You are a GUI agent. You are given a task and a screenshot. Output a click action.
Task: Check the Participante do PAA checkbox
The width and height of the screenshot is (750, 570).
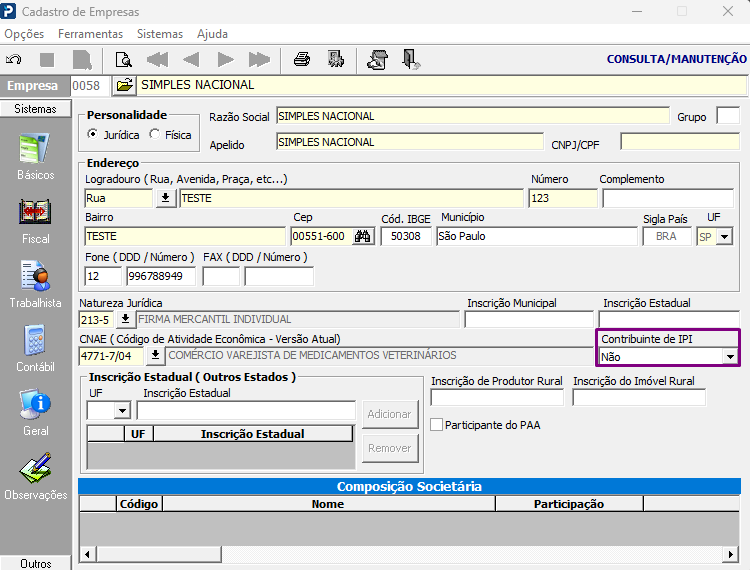(x=436, y=425)
